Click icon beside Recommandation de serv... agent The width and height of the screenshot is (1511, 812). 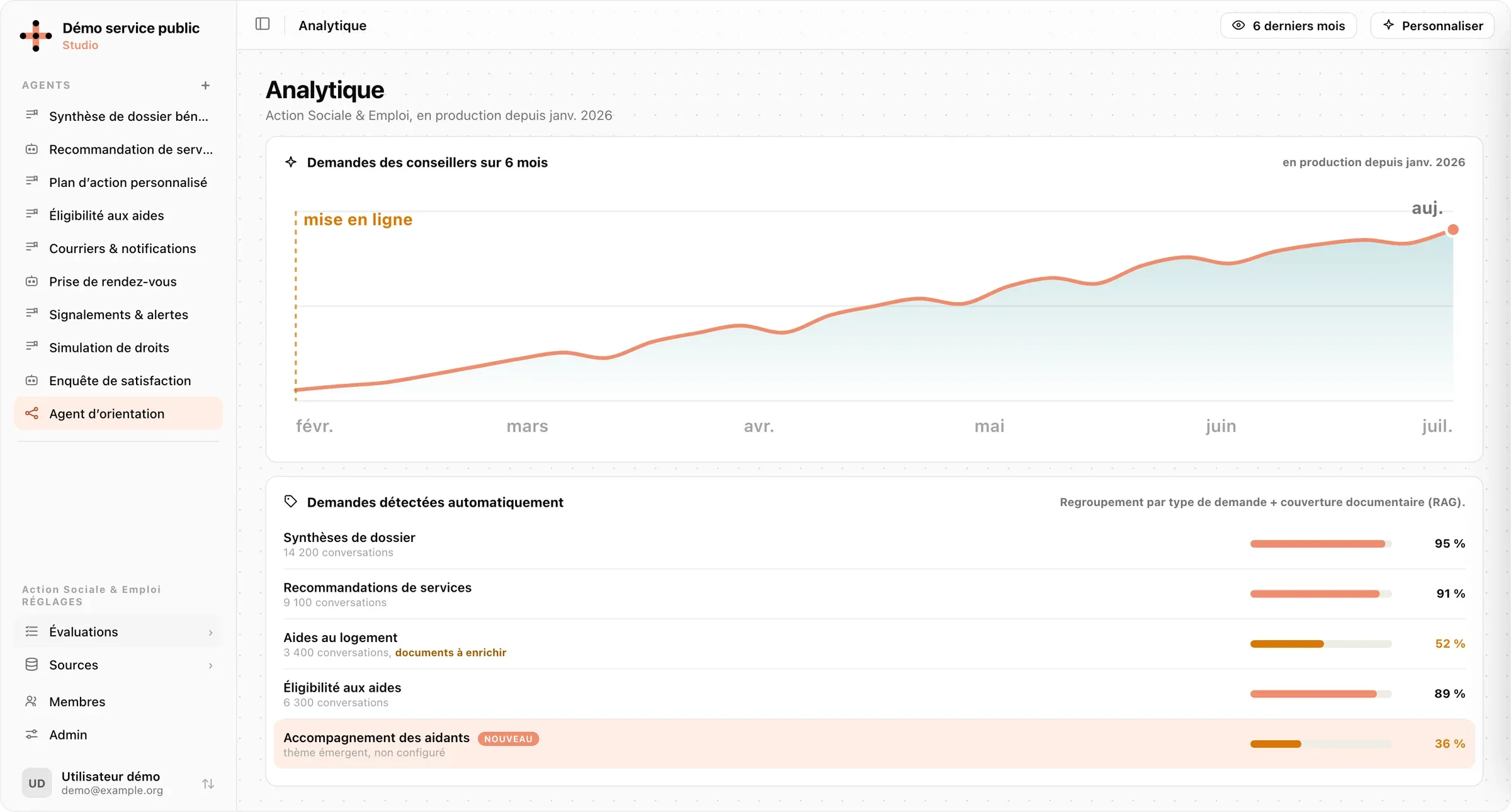tap(31, 149)
